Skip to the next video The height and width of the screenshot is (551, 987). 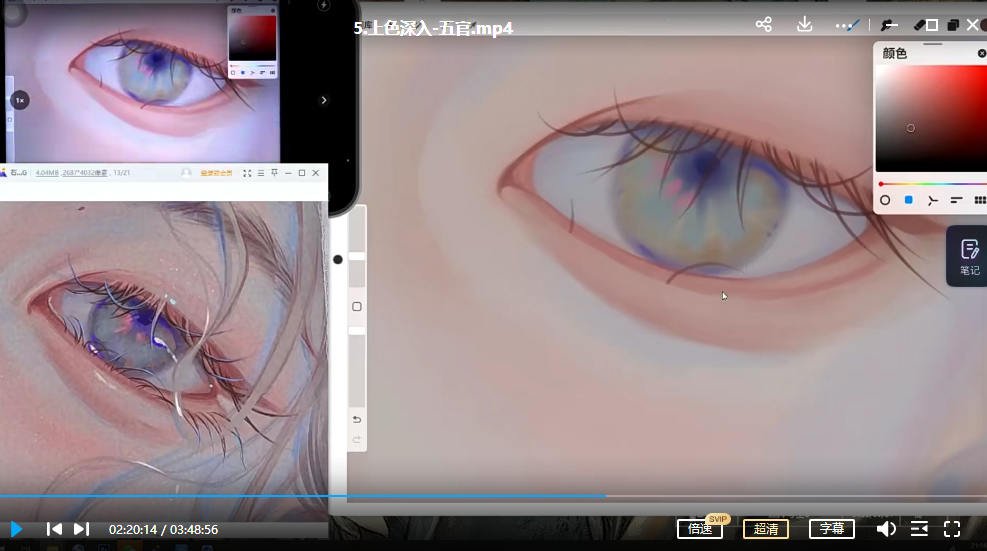[x=82, y=529]
